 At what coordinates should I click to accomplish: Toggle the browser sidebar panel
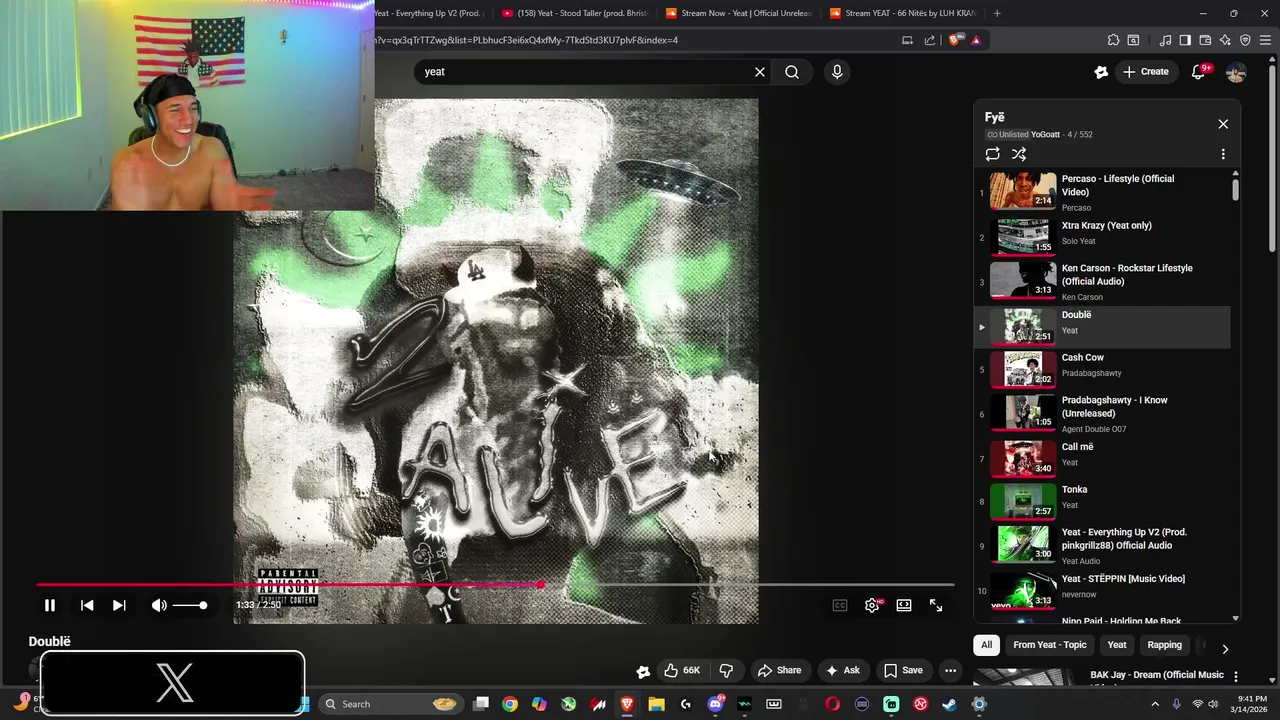(x=1185, y=40)
